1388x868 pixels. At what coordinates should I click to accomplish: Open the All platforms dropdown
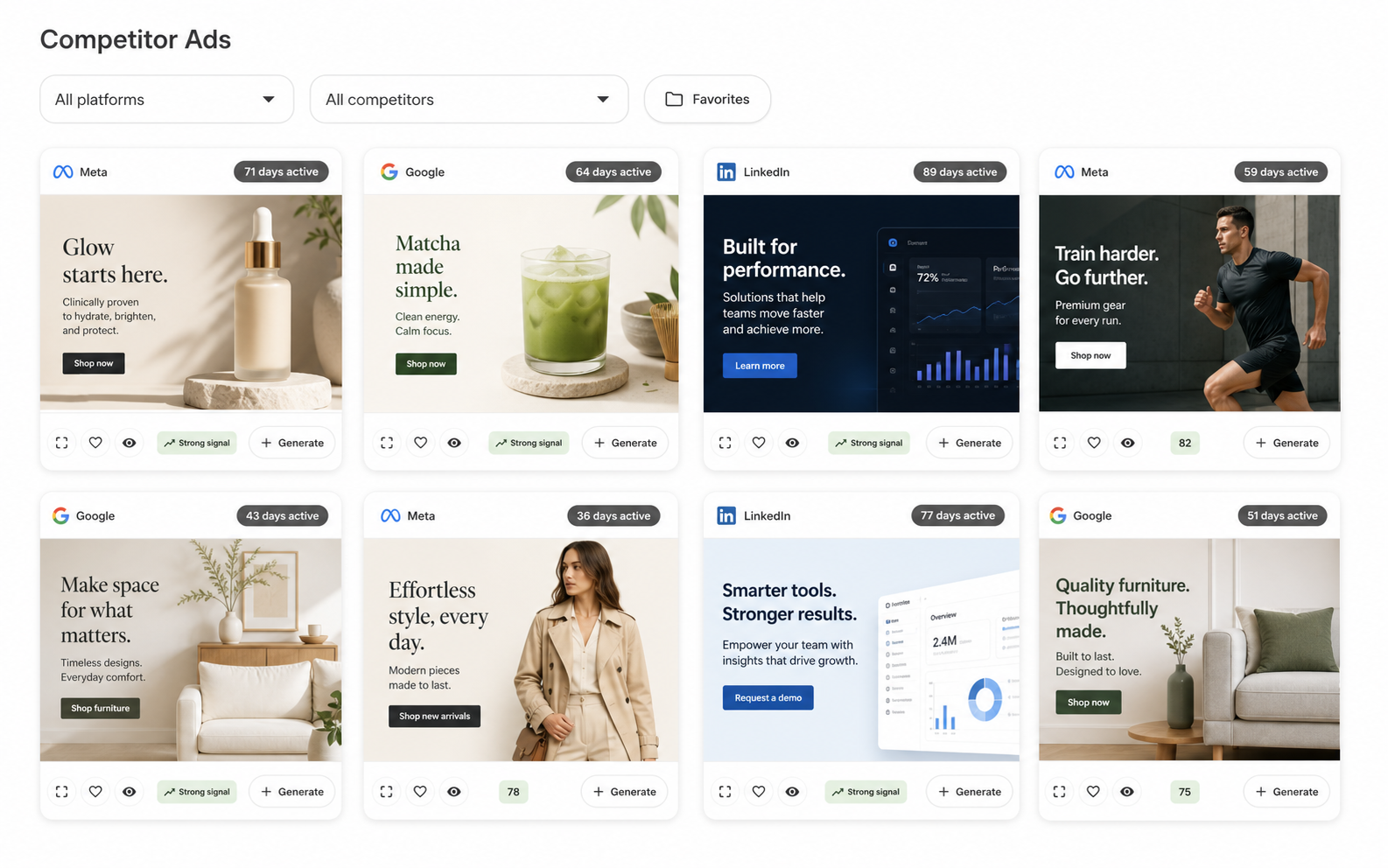167,99
